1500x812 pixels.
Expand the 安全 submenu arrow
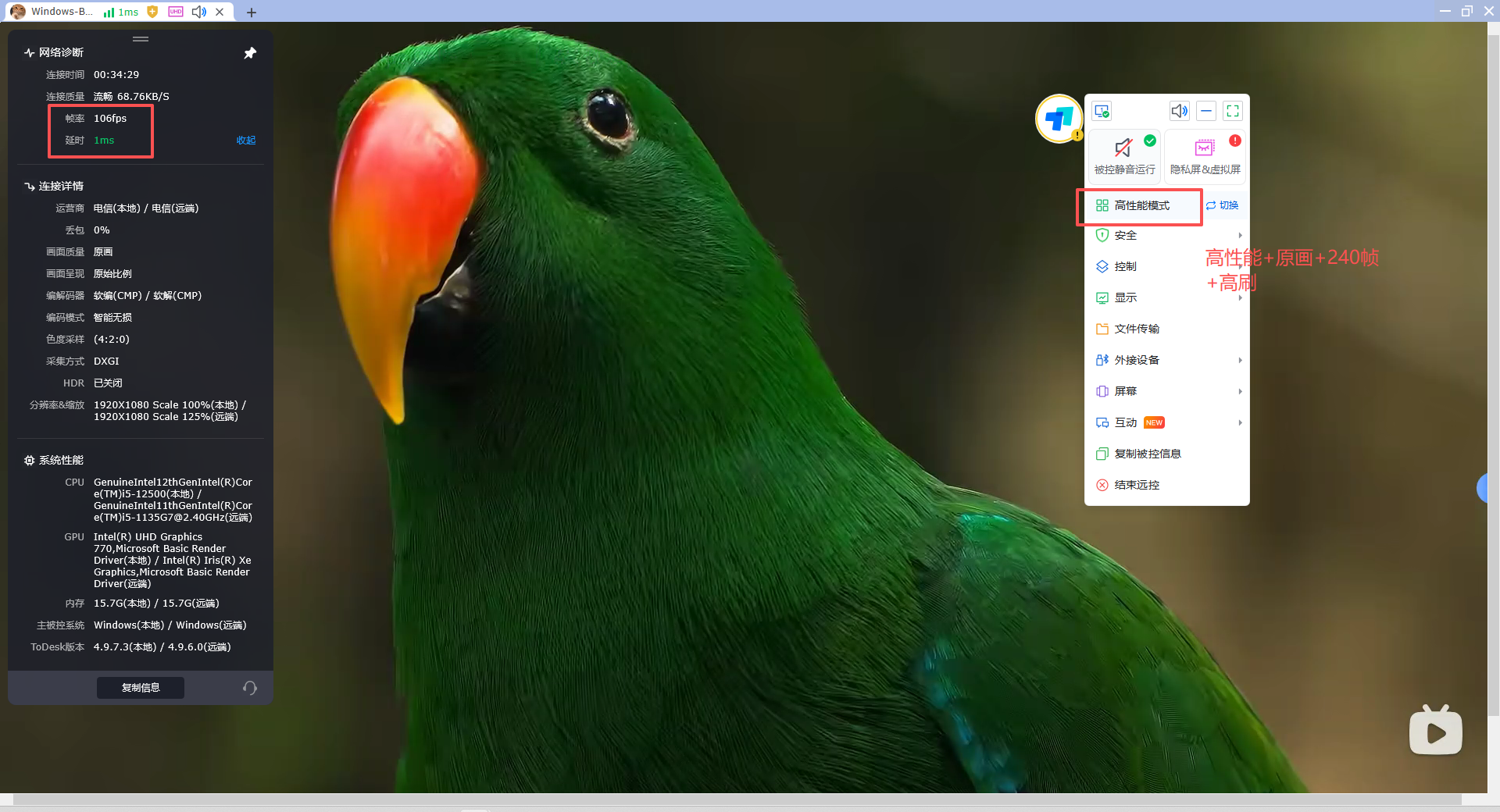point(1240,235)
